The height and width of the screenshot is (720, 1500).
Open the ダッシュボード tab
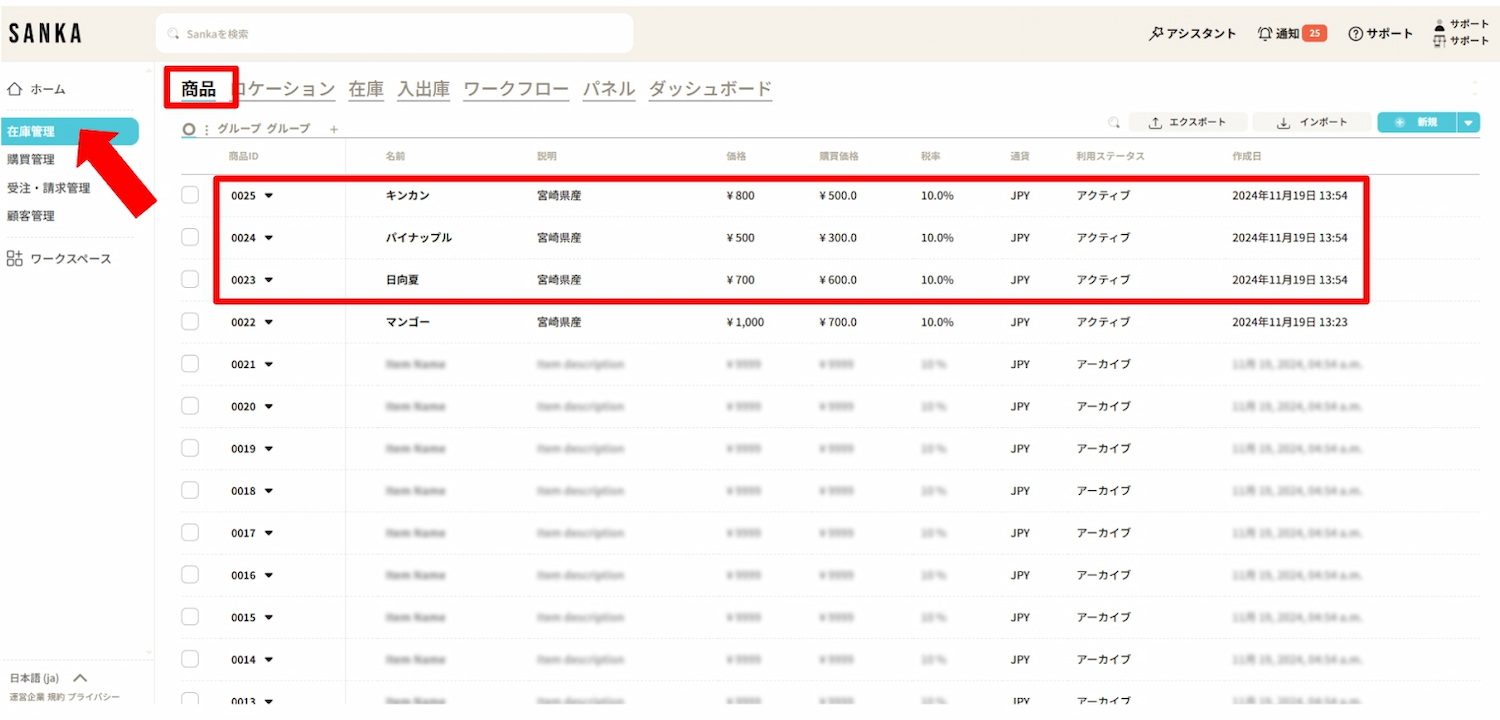coord(710,89)
